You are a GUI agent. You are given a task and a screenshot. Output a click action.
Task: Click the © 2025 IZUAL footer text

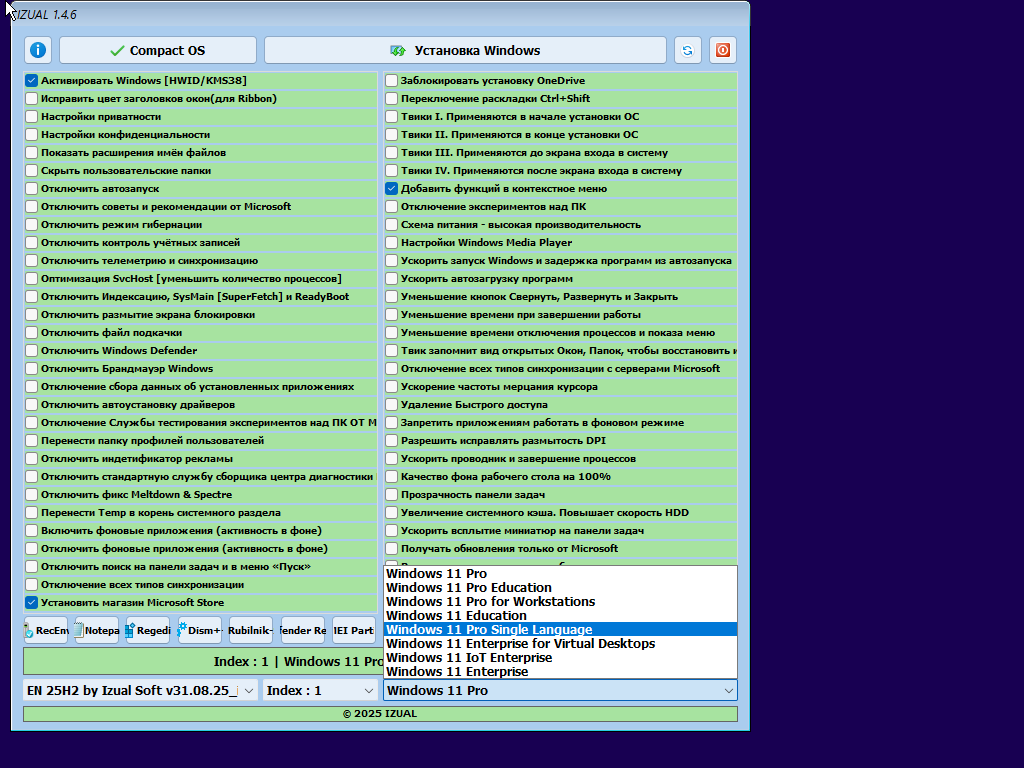(x=380, y=714)
